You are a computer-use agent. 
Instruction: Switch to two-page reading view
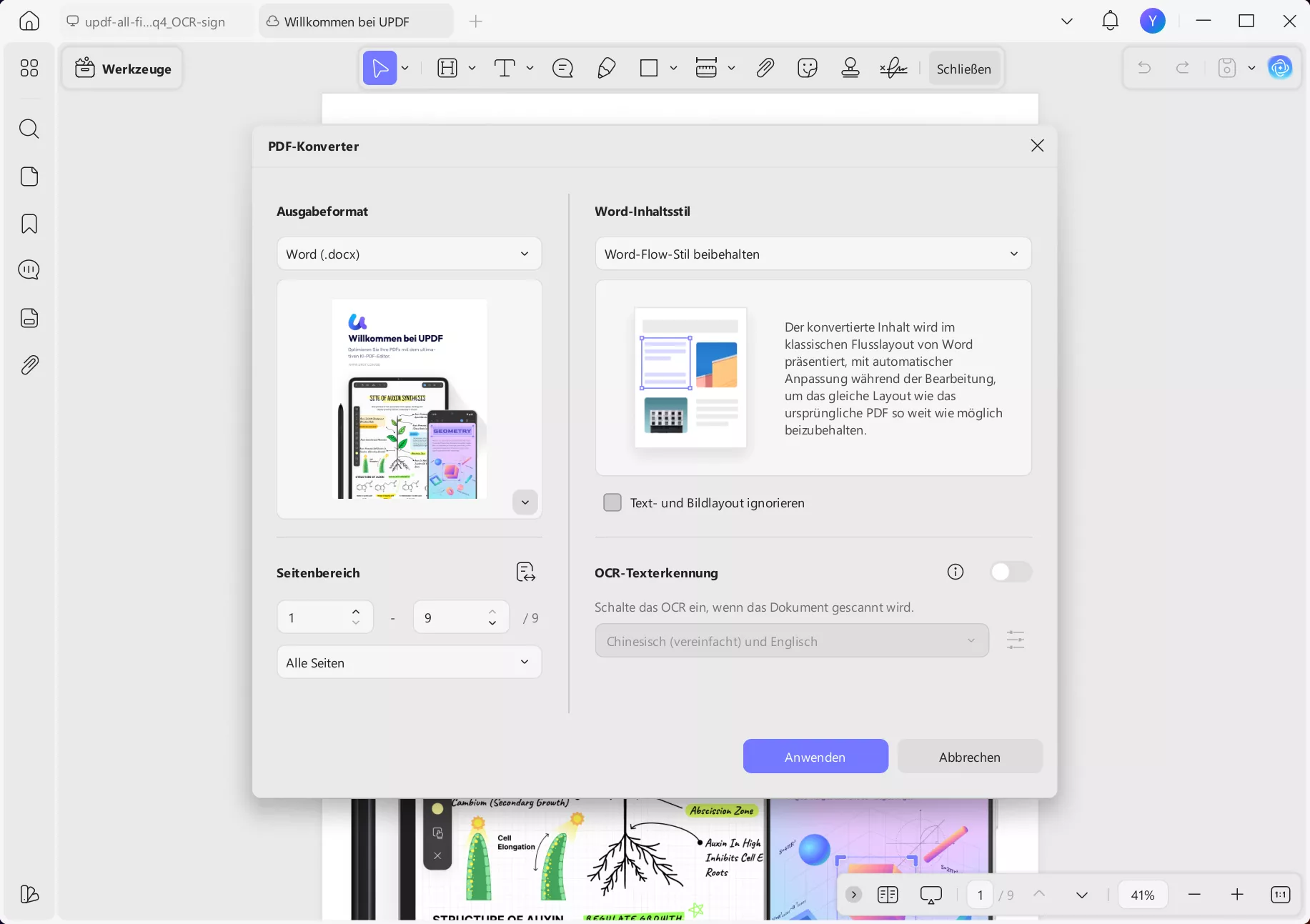click(888, 895)
